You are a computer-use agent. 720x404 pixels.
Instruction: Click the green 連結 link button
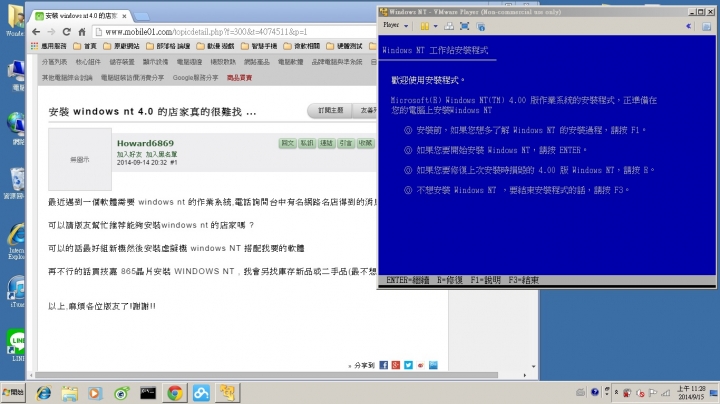tap(326, 143)
